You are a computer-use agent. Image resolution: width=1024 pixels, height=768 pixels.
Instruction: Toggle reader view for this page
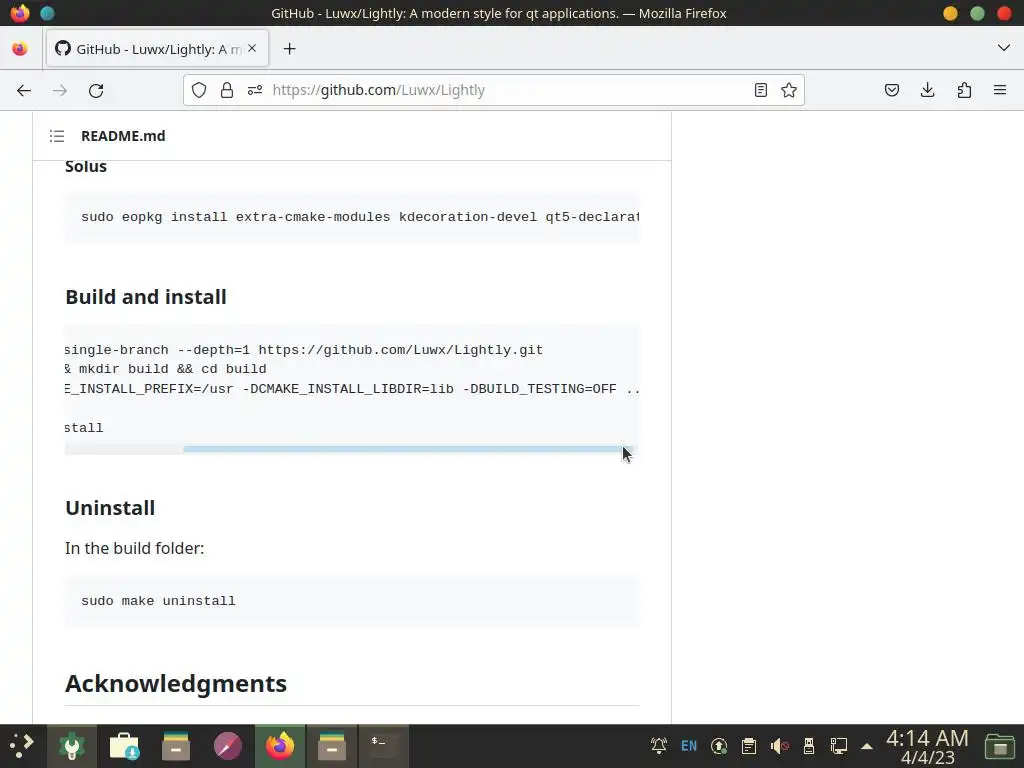click(760, 90)
